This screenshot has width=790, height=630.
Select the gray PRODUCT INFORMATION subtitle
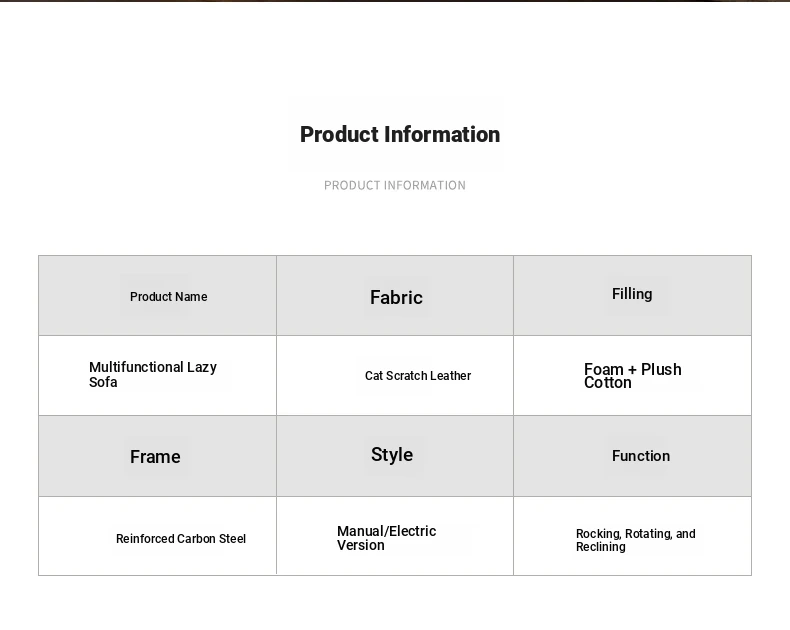tap(395, 185)
